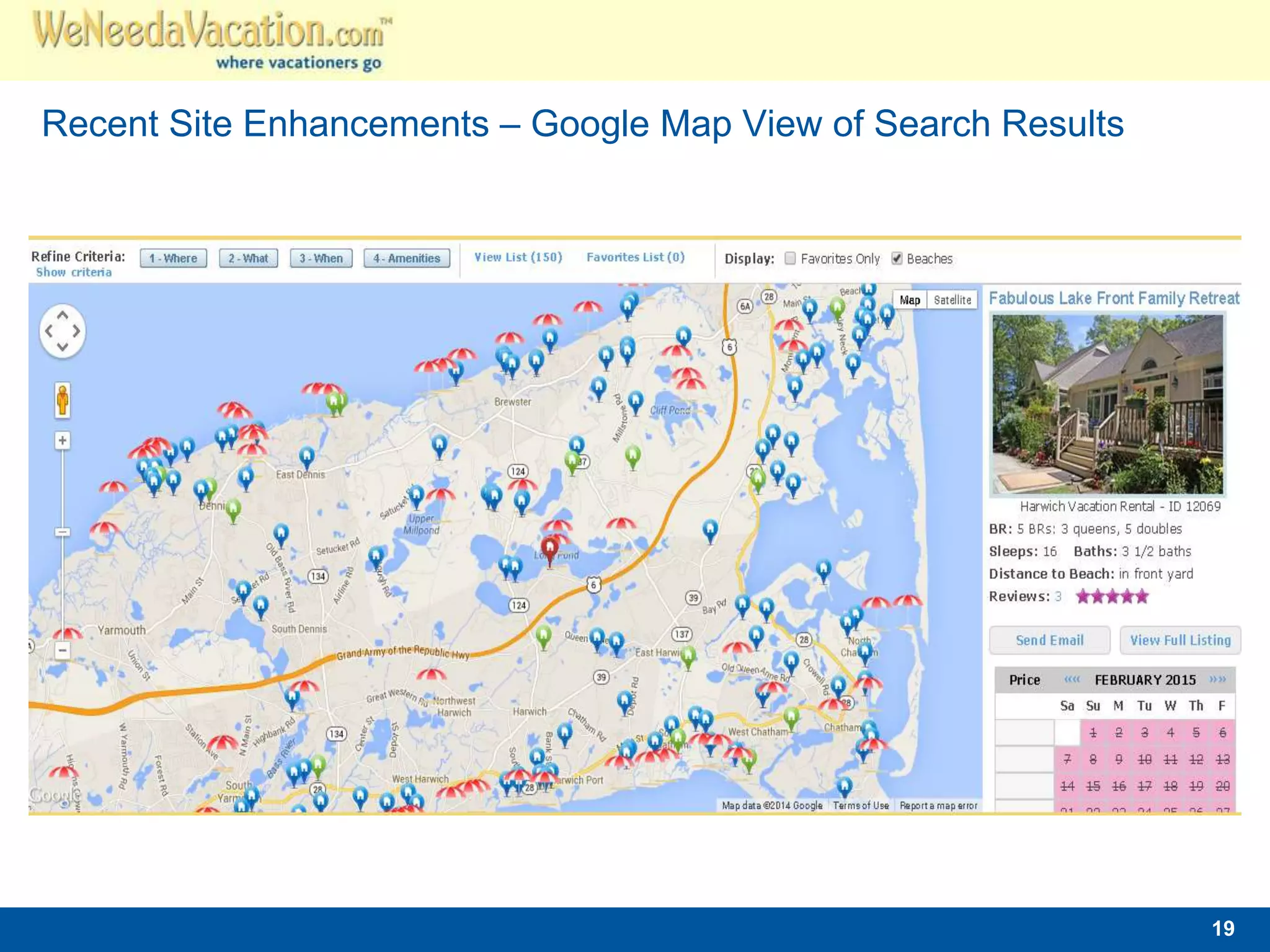Select the Map view tab
Screen dimensions: 1270x952
coord(909,300)
